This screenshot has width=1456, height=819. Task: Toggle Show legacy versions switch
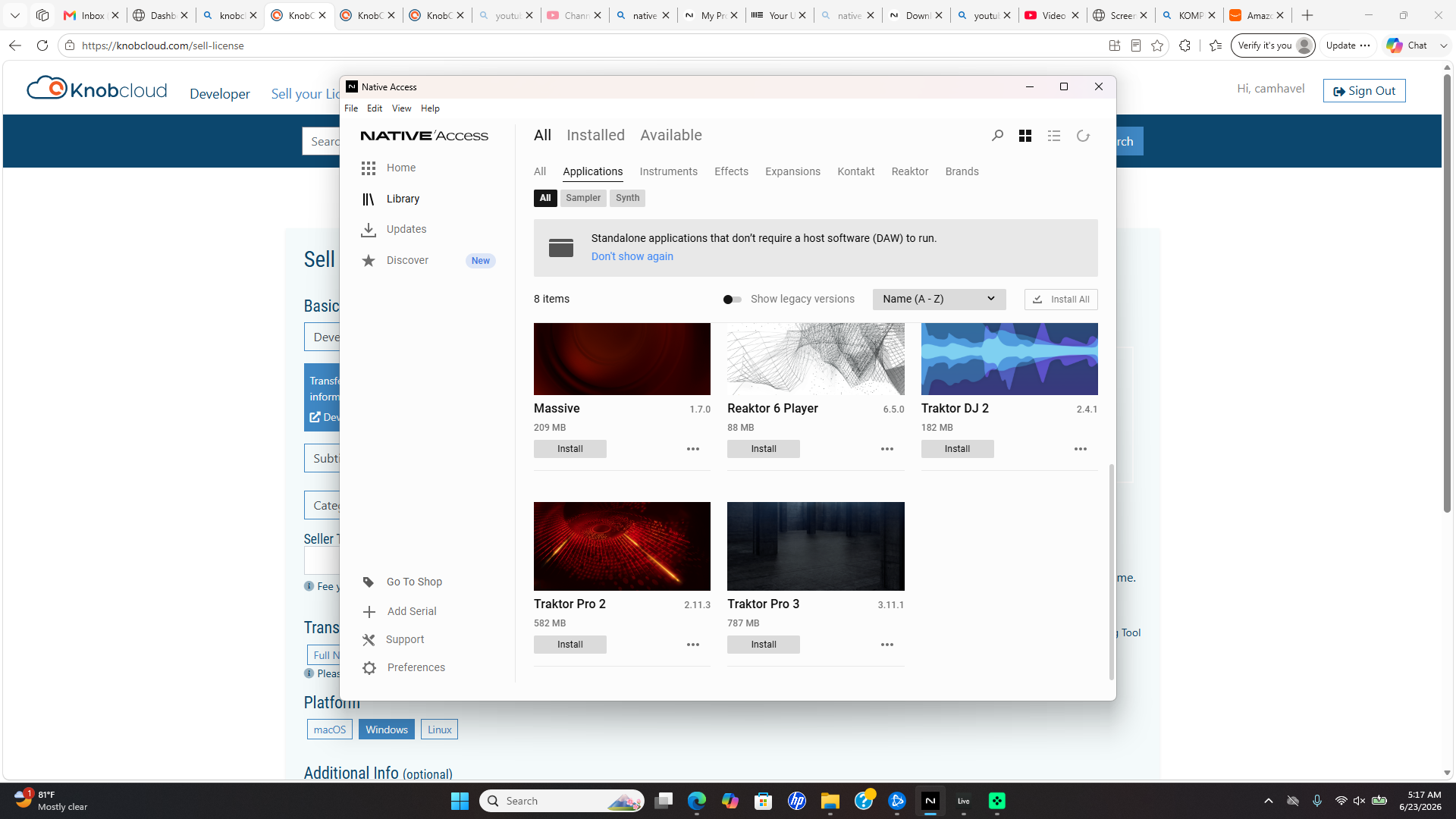pyautogui.click(x=732, y=300)
